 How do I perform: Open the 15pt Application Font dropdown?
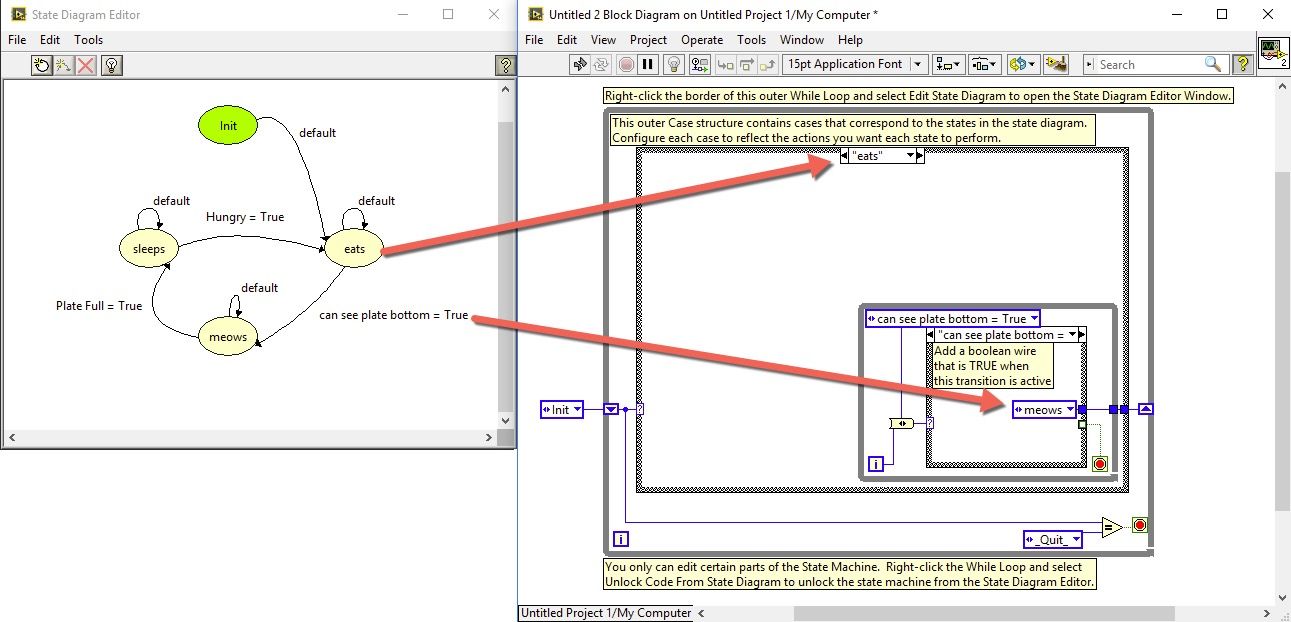(853, 64)
